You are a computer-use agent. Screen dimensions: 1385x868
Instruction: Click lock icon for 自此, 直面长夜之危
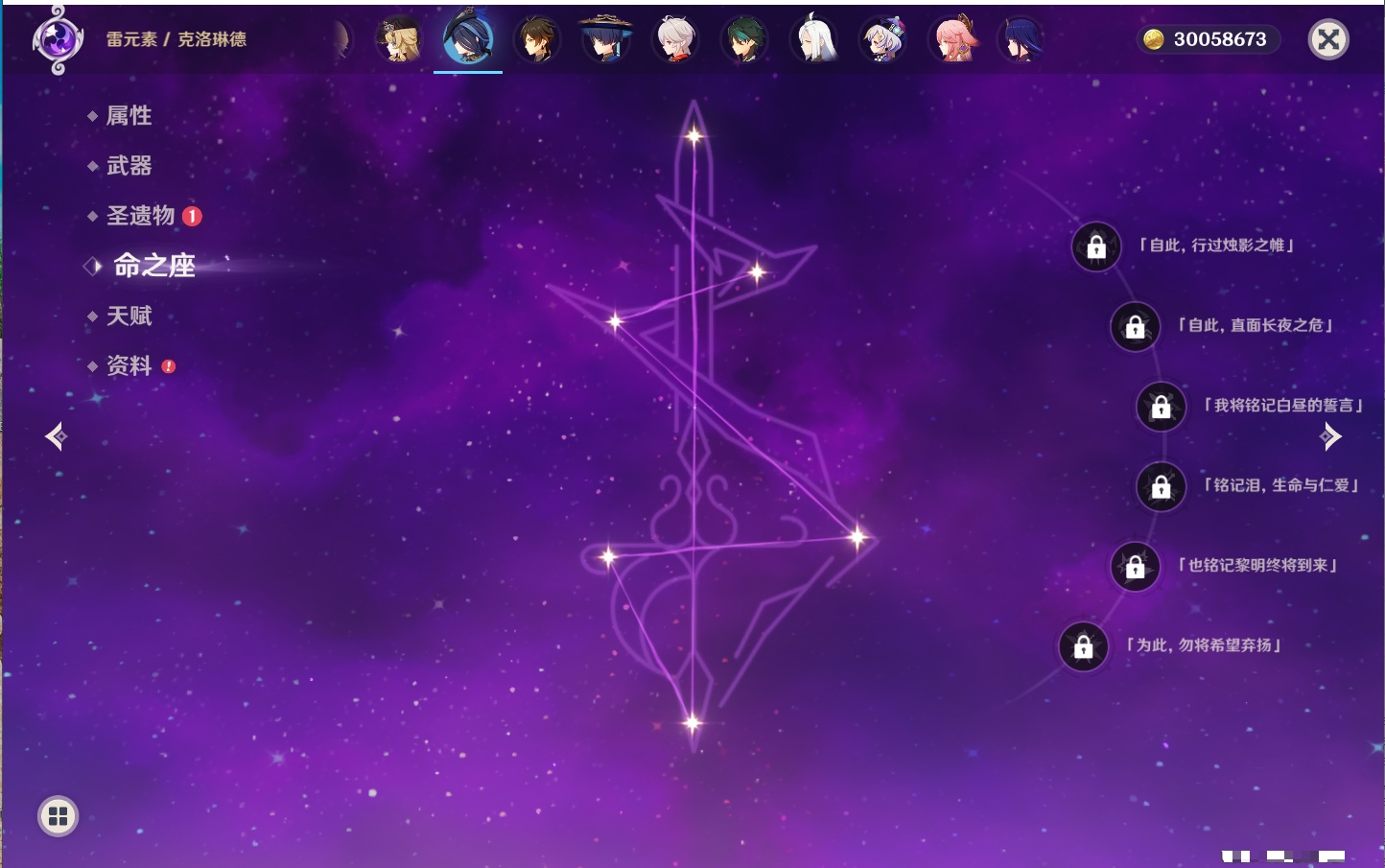[1135, 327]
